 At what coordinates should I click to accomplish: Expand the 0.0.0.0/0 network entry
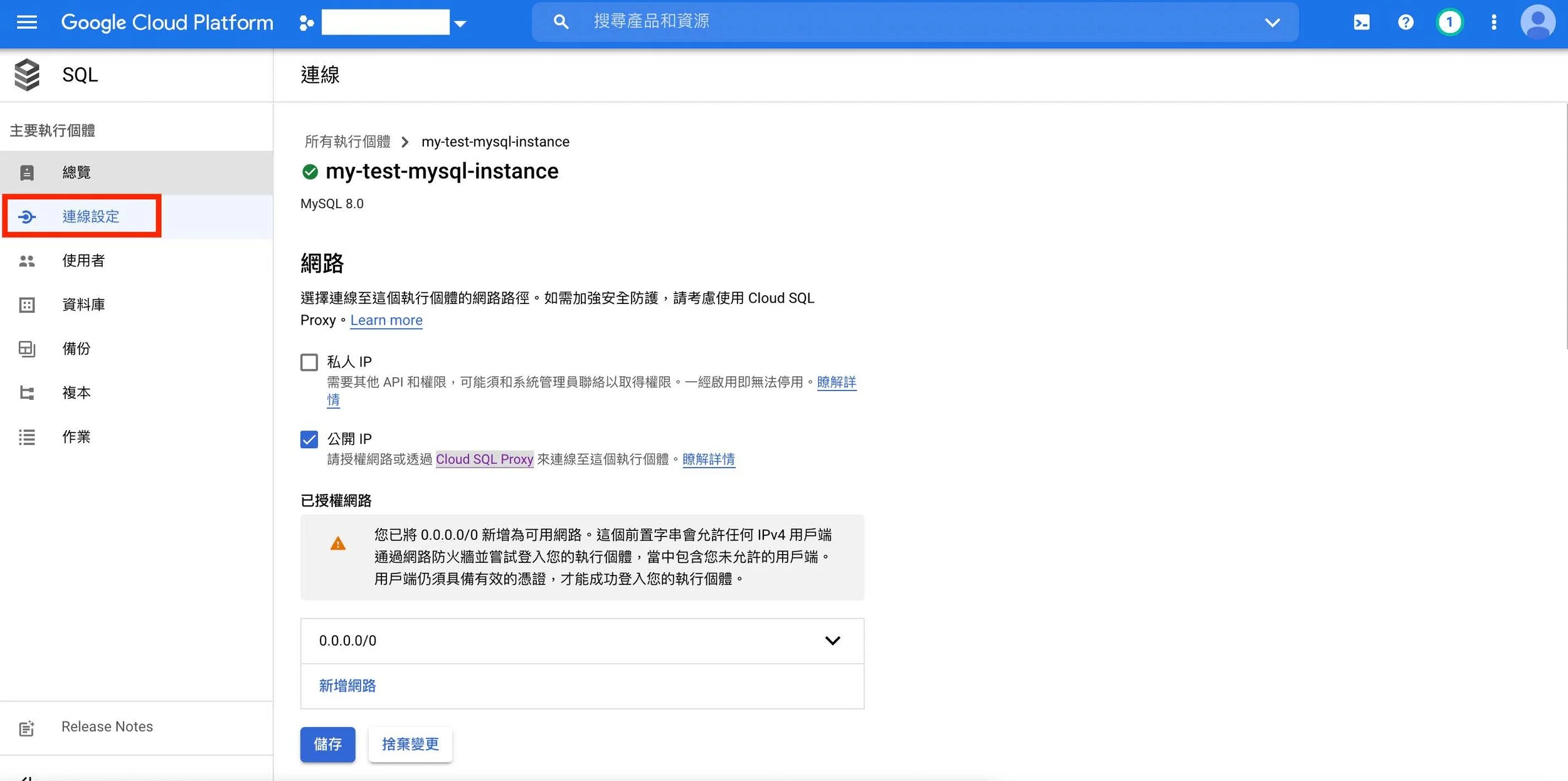pos(832,641)
